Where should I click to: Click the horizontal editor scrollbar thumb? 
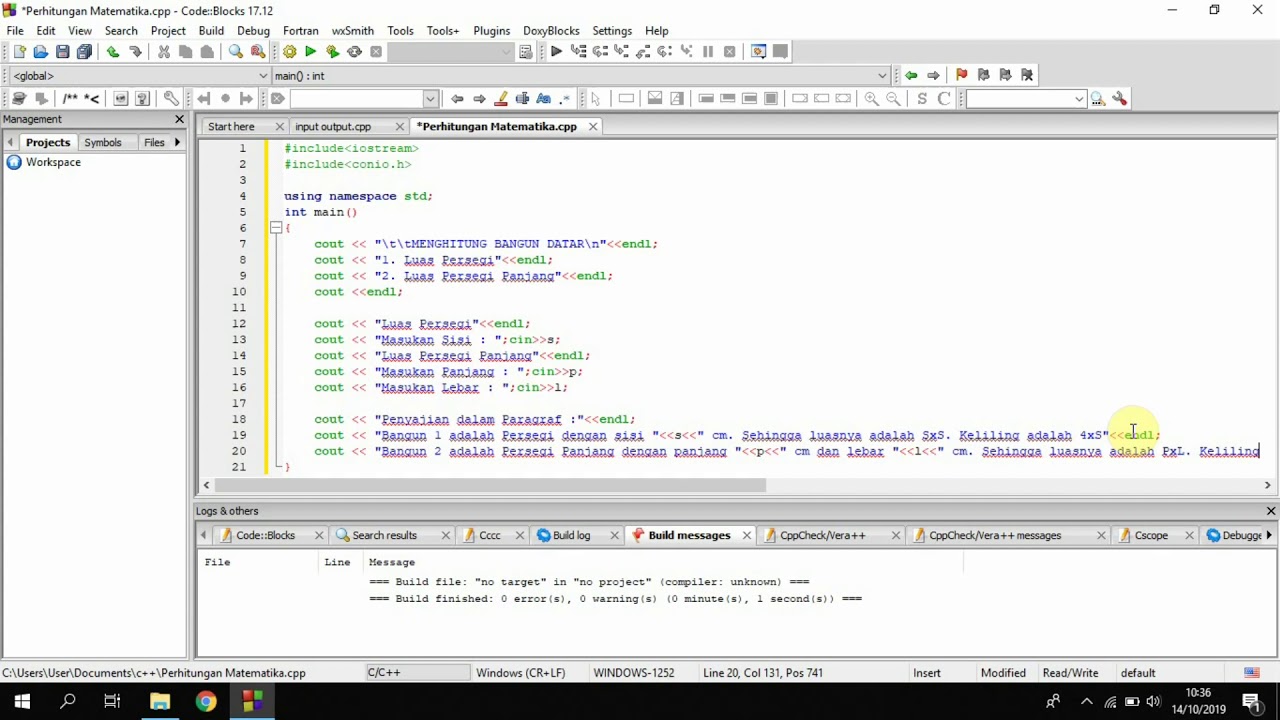point(490,485)
